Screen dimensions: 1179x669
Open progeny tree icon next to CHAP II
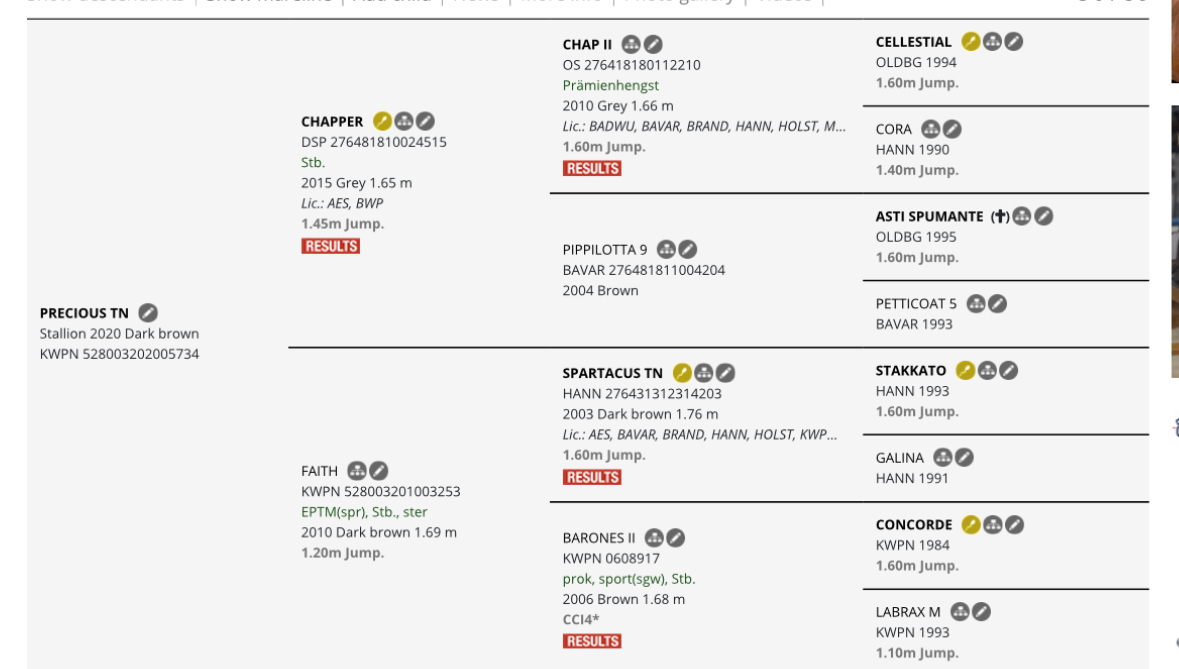631,44
